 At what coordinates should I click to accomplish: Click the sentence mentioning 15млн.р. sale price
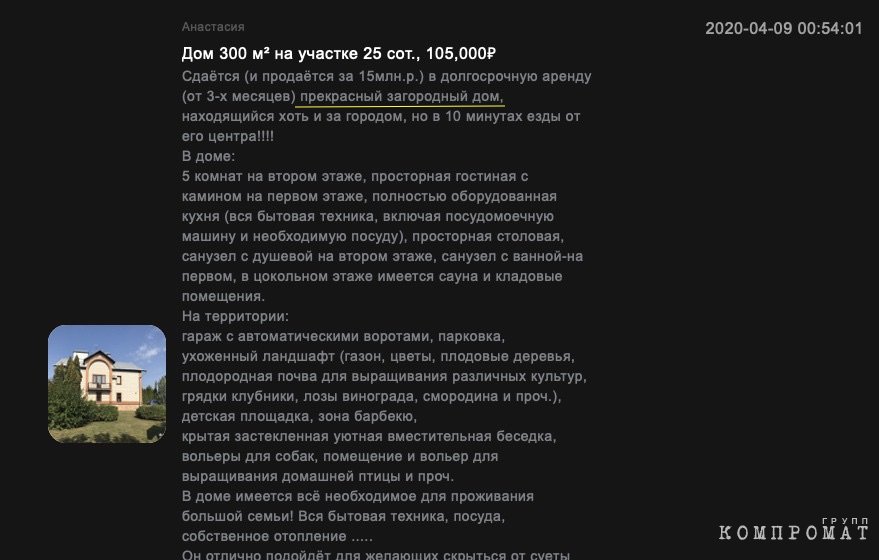point(386,76)
